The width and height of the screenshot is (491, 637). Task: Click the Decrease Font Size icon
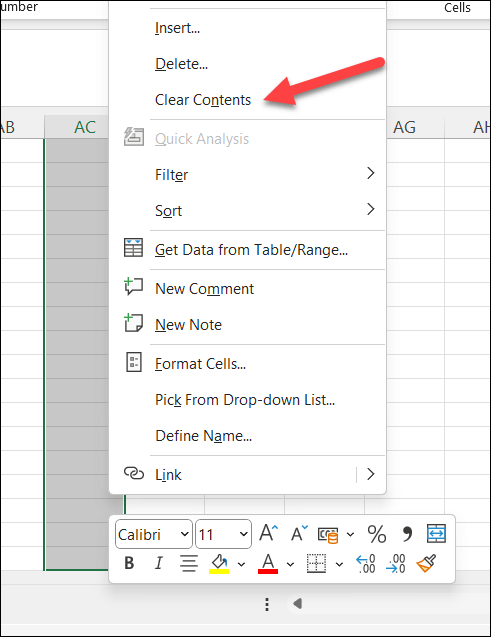pos(299,533)
